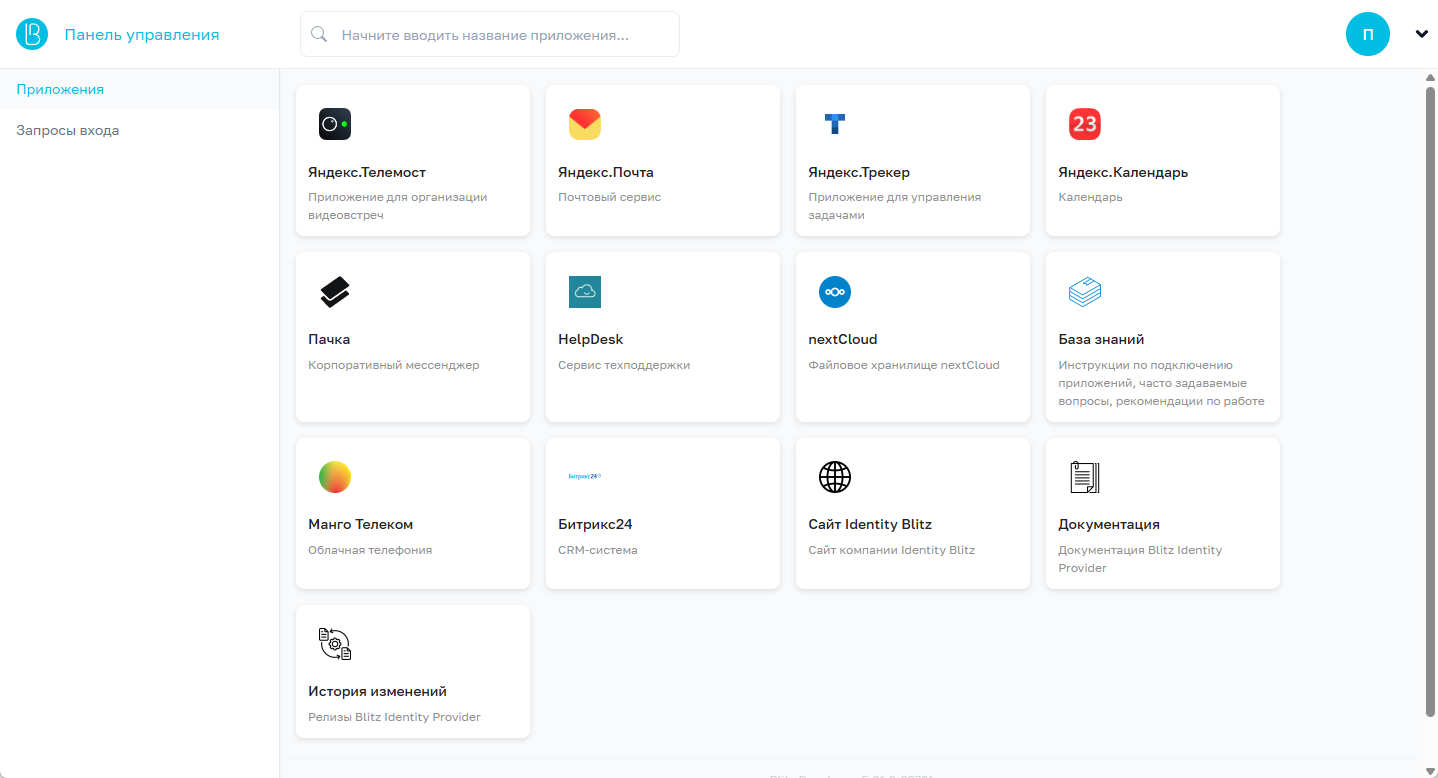Click the Пачка stacked layers icon
Image resolution: width=1438 pixels, height=778 pixels.
pyautogui.click(x=335, y=292)
